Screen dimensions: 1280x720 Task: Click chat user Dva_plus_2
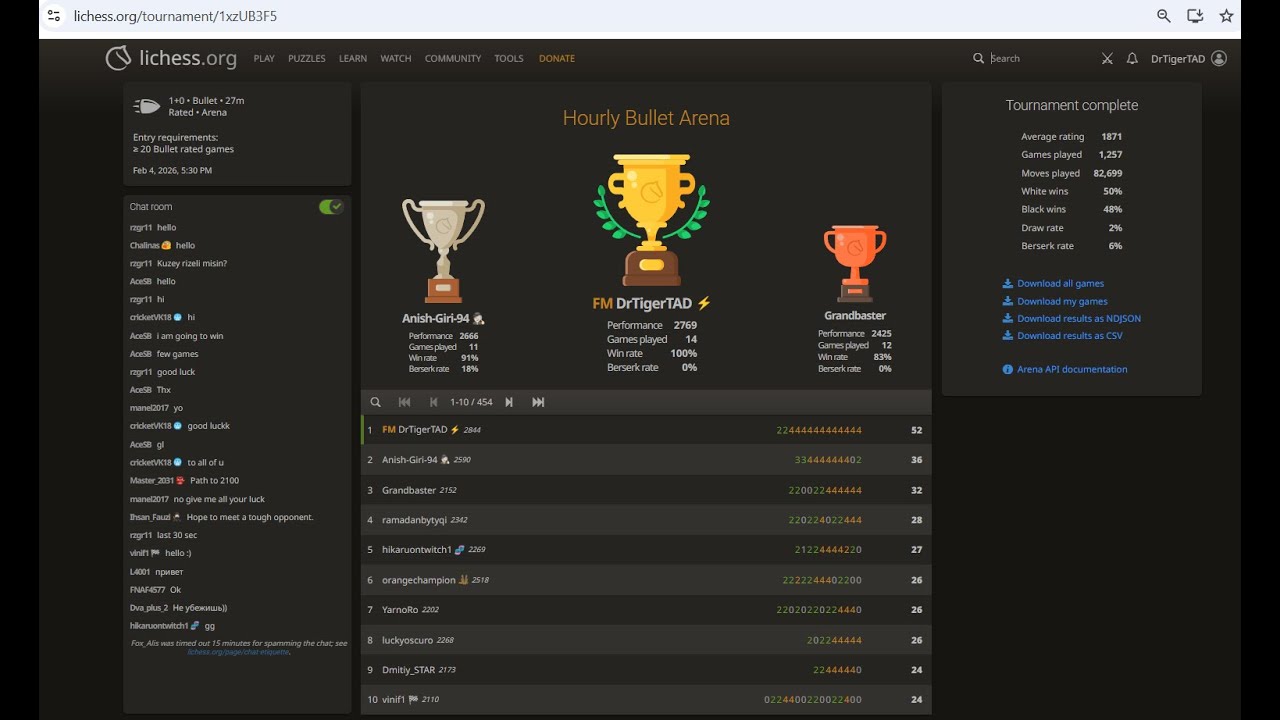149,608
